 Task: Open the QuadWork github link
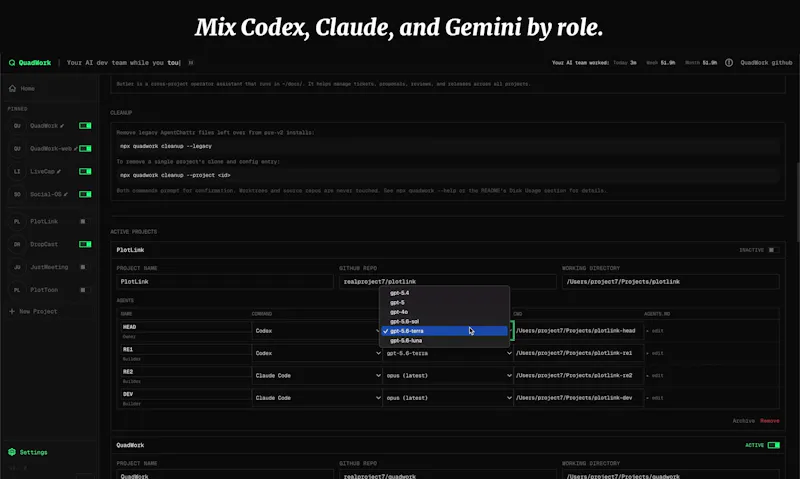point(766,63)
